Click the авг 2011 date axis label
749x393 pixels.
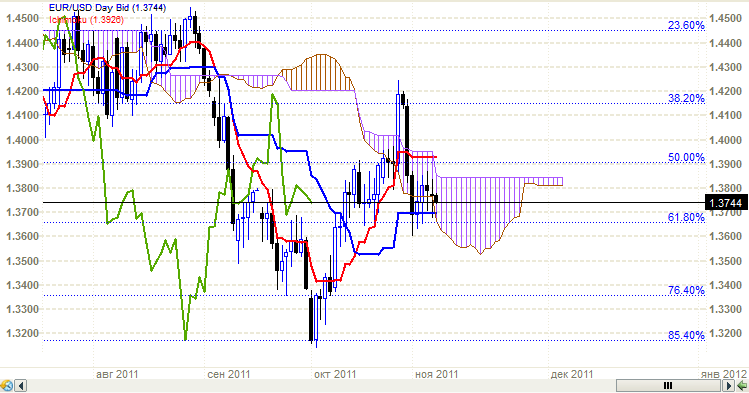117,374
